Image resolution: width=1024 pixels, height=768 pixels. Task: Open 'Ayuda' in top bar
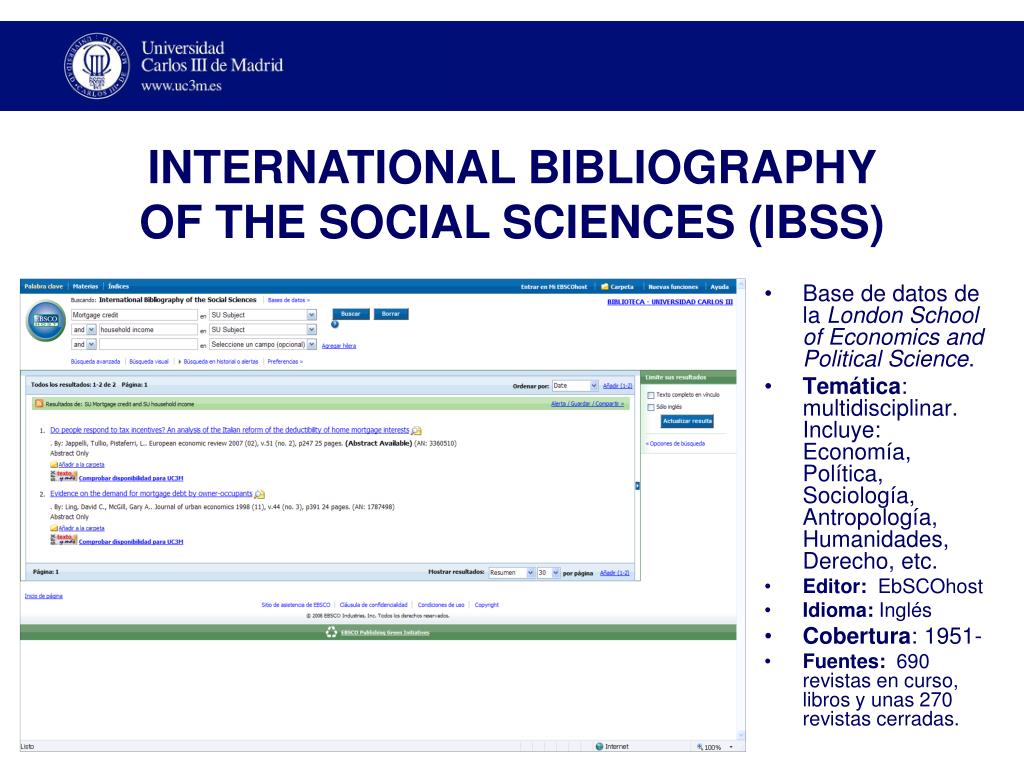(720, 287)
